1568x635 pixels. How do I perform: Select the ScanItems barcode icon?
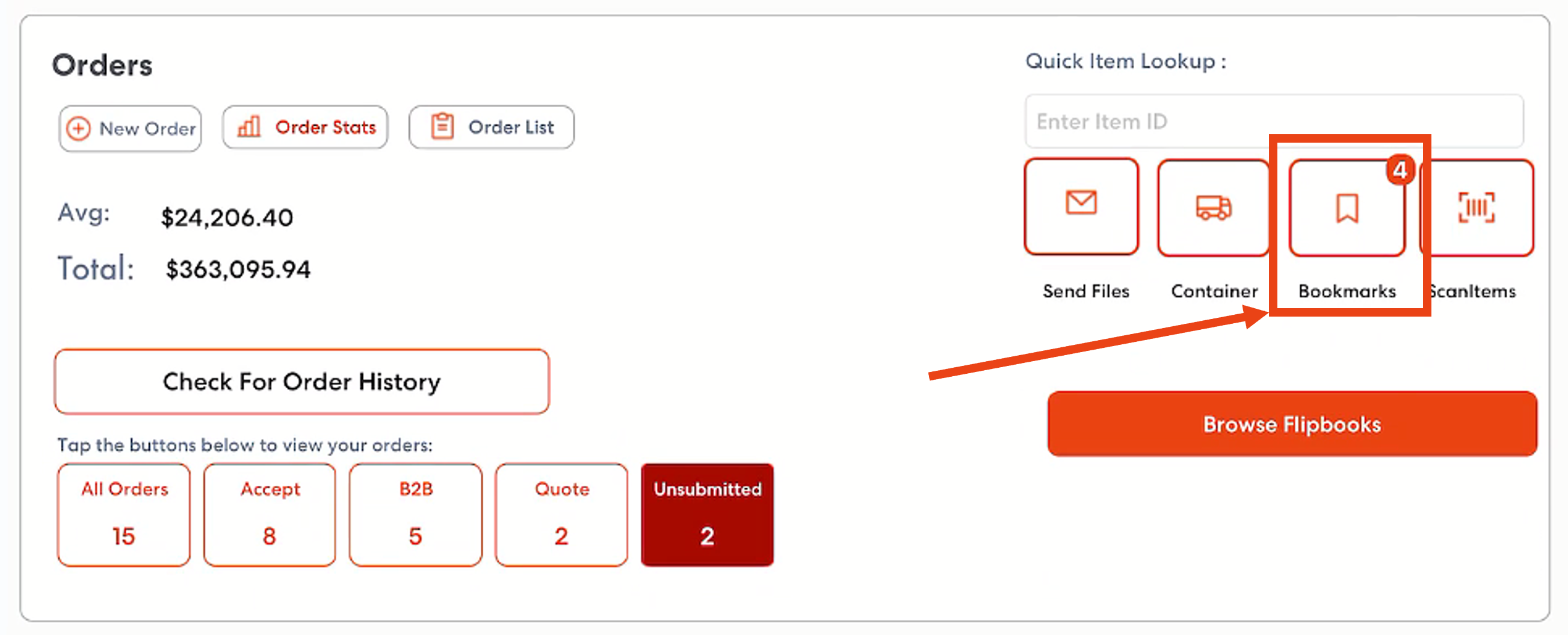pos(1477,208)
